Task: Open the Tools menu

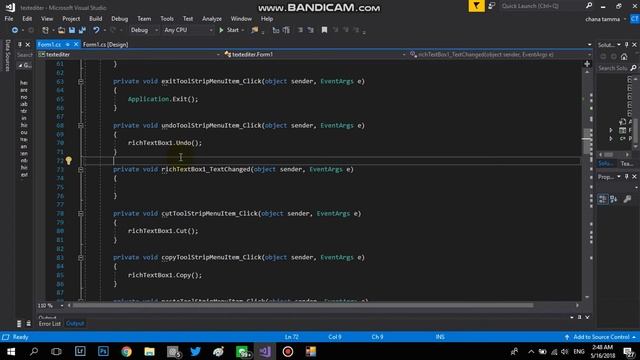Action: click(167, 19)
